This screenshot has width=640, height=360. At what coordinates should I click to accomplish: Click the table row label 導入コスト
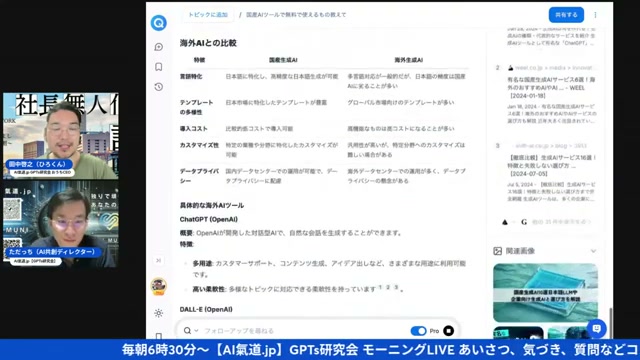pos(193,129)
